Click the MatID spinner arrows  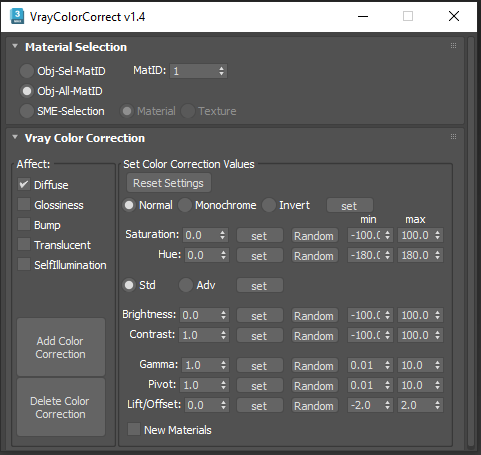click(x=221, y=71)
